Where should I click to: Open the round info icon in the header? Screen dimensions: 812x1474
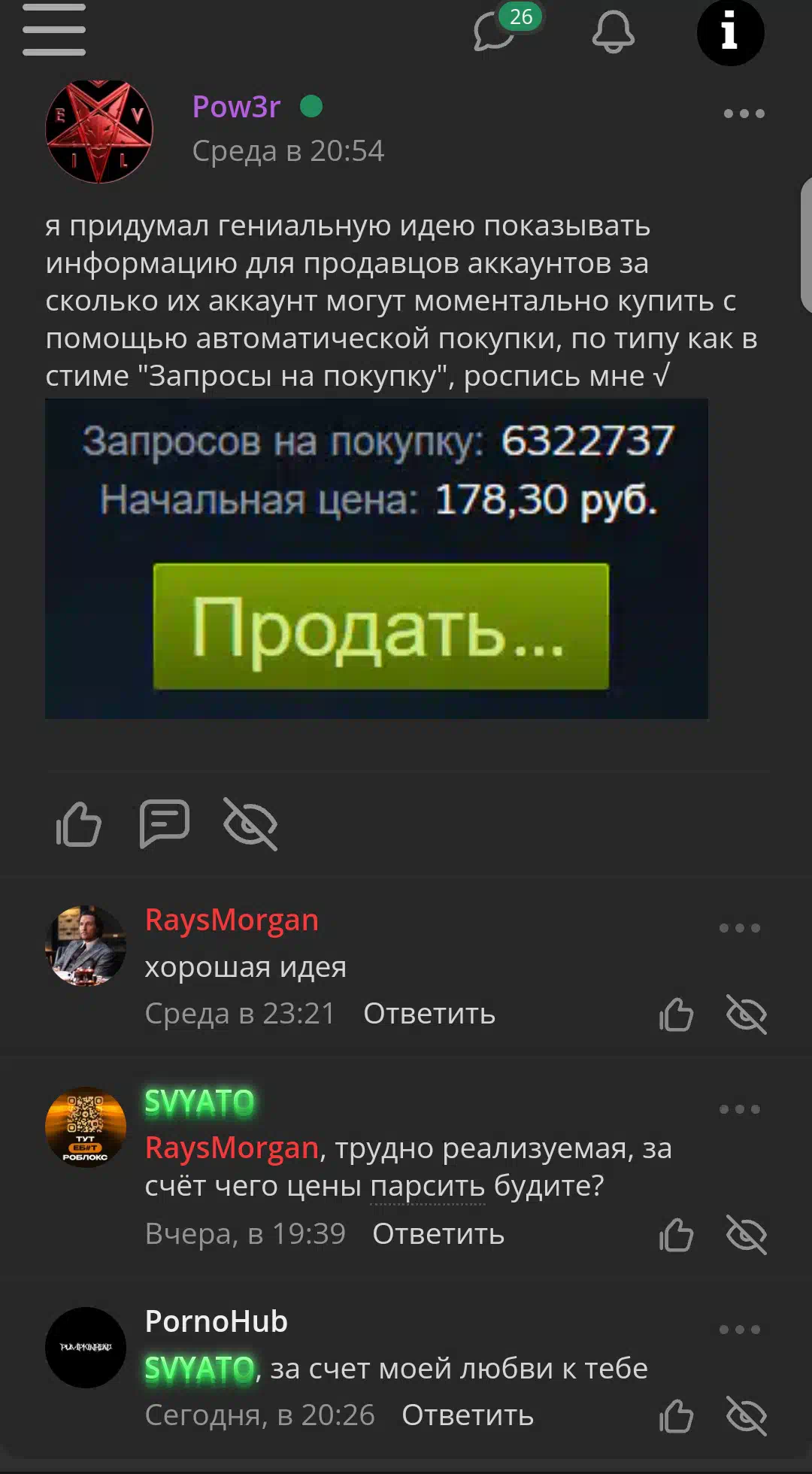coord(730,32)
